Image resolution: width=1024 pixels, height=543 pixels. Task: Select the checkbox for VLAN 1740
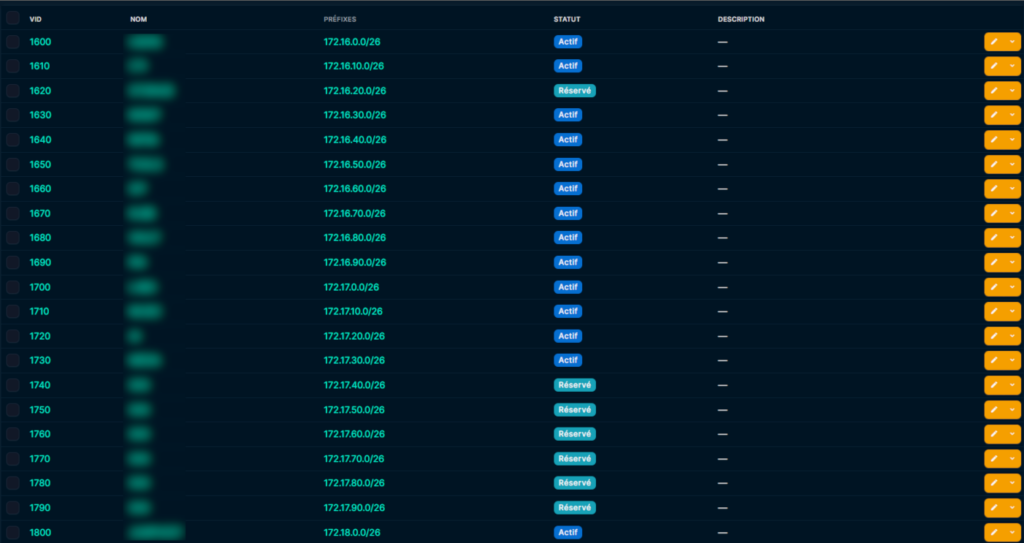point(13,385)
